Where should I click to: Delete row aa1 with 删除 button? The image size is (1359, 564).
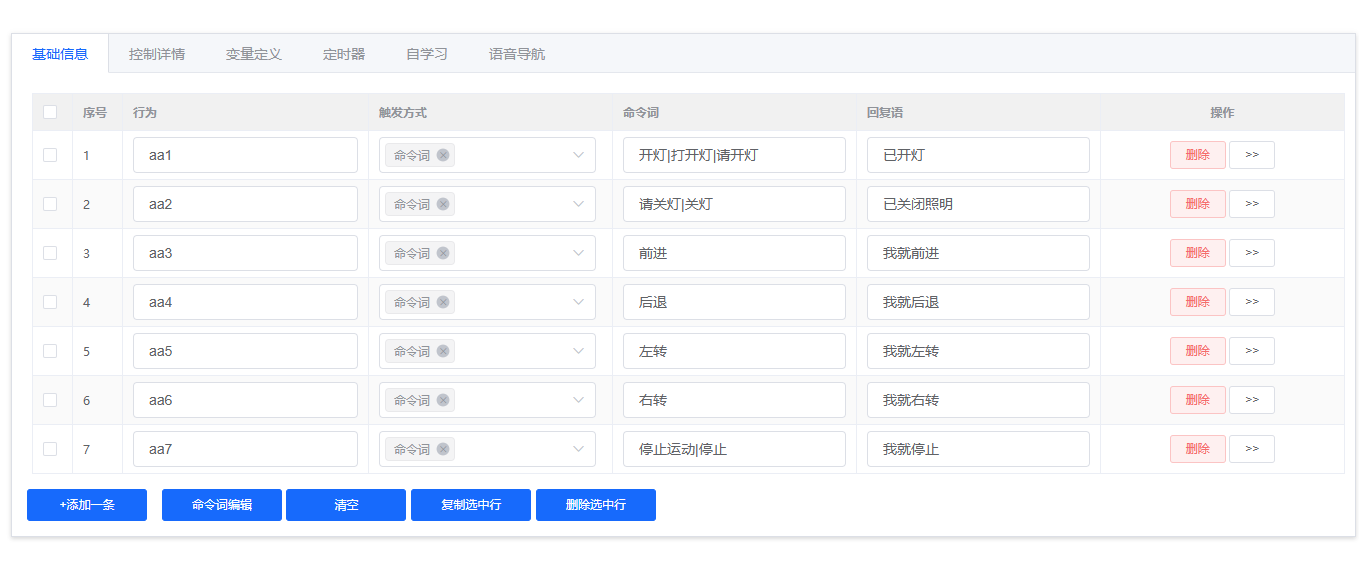(1198, 155)
